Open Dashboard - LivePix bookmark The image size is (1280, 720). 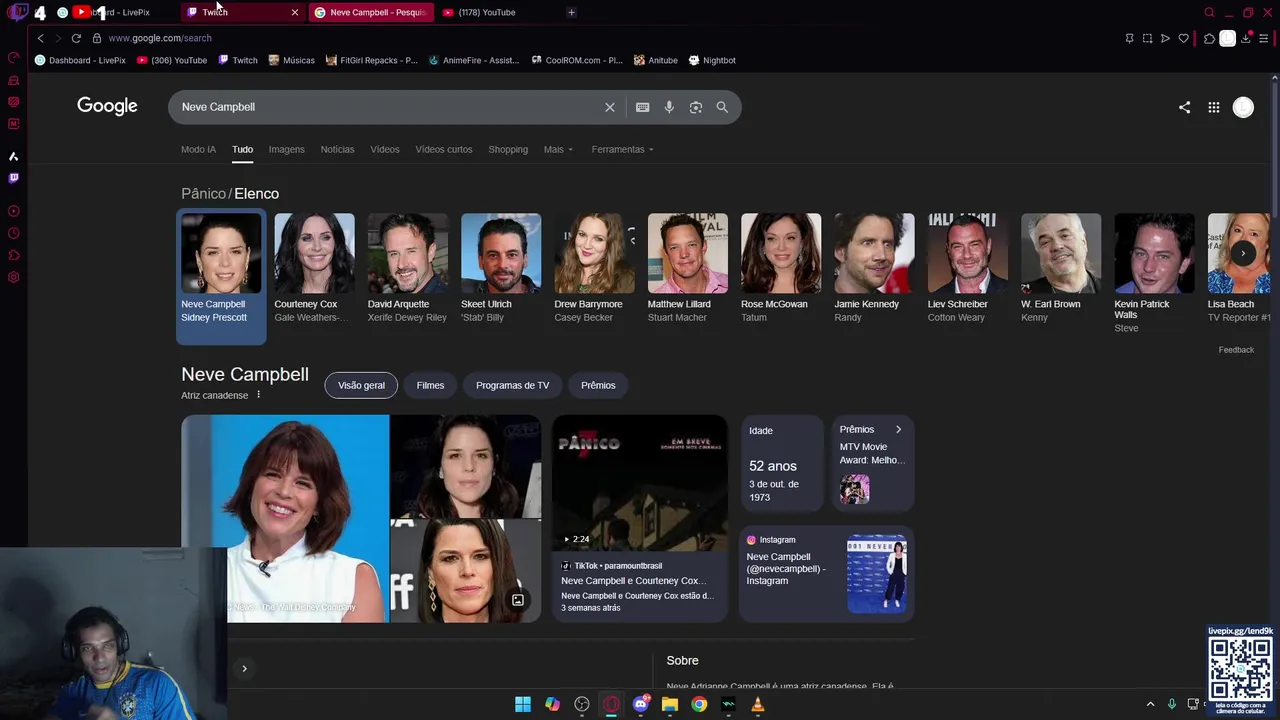click(80, 60)
